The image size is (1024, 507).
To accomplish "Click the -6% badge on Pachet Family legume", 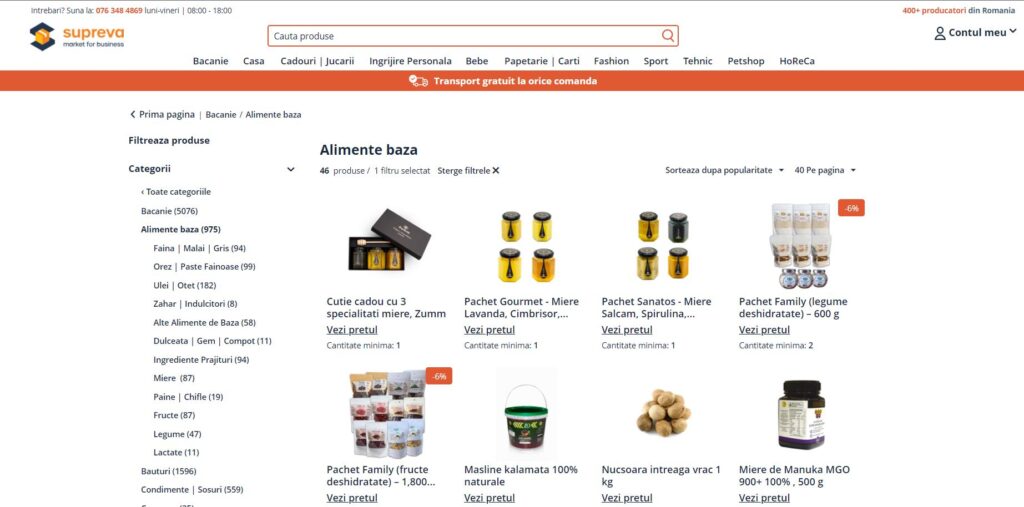I will (x=851, y=208).
